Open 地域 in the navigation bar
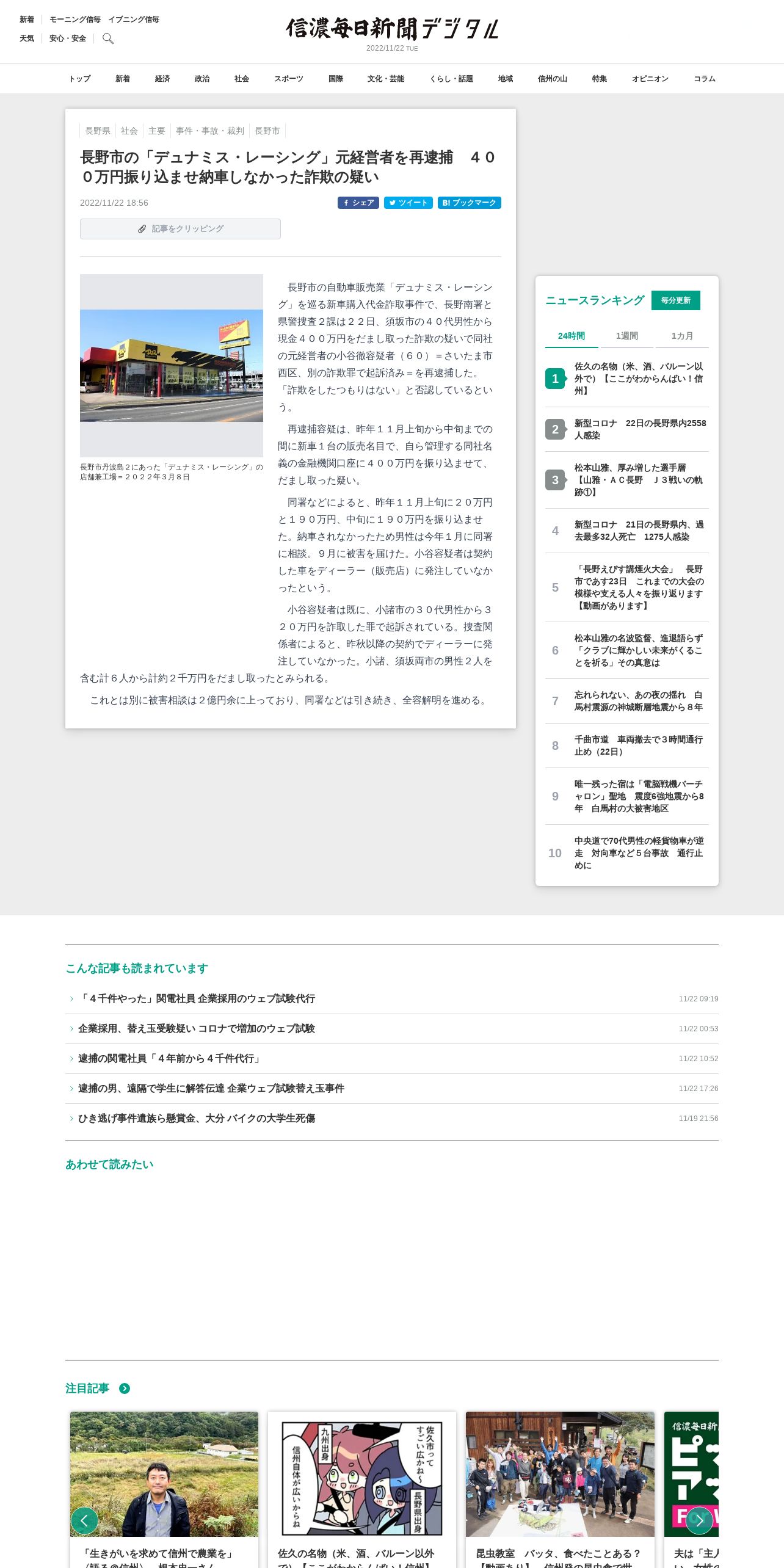The height and width of the screenshot is (1568, 784). pyautogui.click(x=506, y=79)
